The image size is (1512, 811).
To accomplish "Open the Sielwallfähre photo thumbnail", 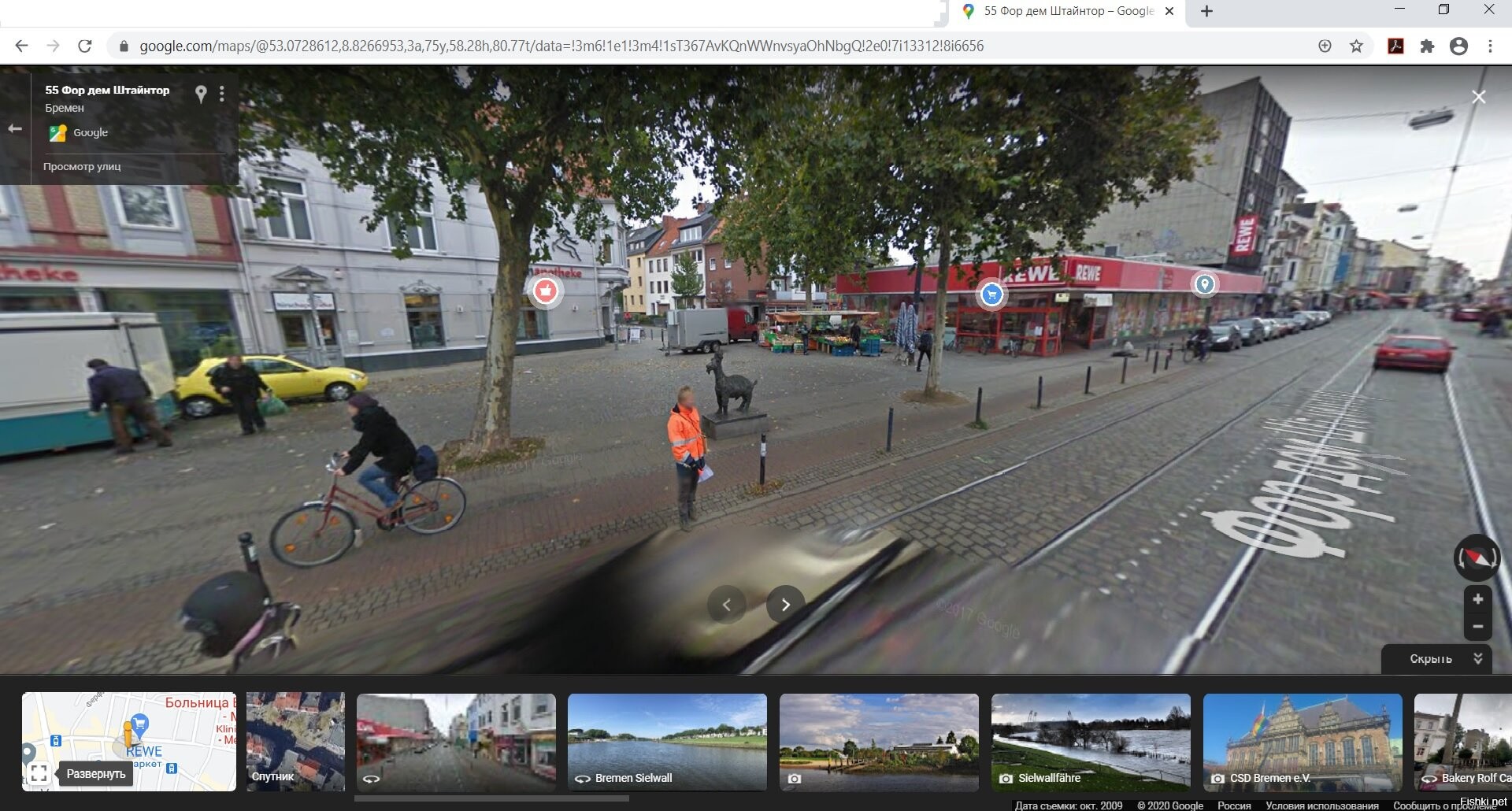I will [x=1091, y=742].
